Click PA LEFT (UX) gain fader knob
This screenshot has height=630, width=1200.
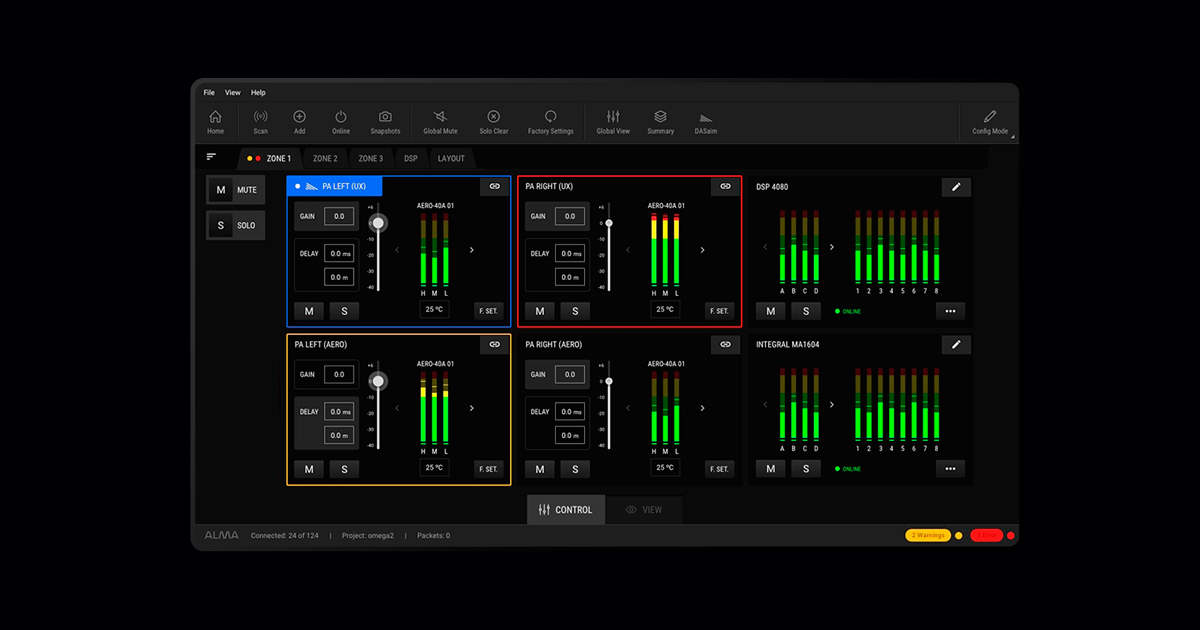(377, 222)
